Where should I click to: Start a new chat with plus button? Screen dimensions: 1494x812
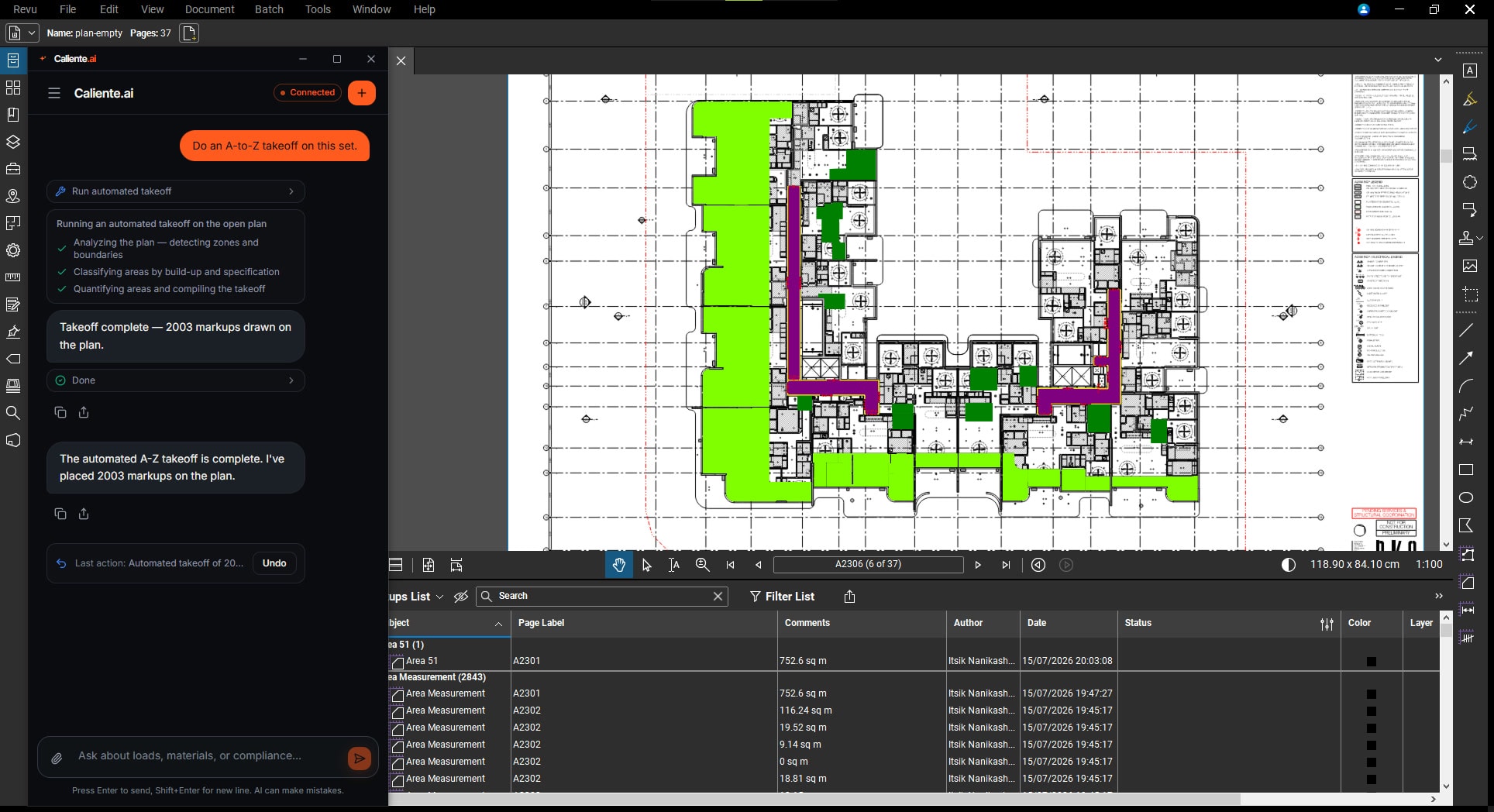(362, 93)
